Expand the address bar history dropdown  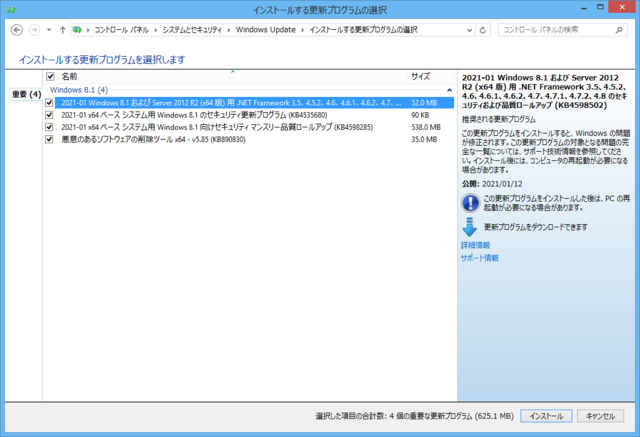coord(469,30)
